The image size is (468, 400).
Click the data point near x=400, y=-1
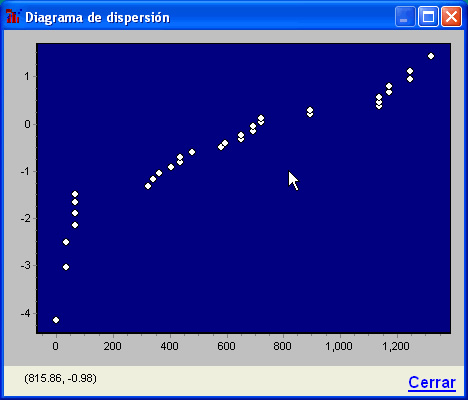coord(171,167)
